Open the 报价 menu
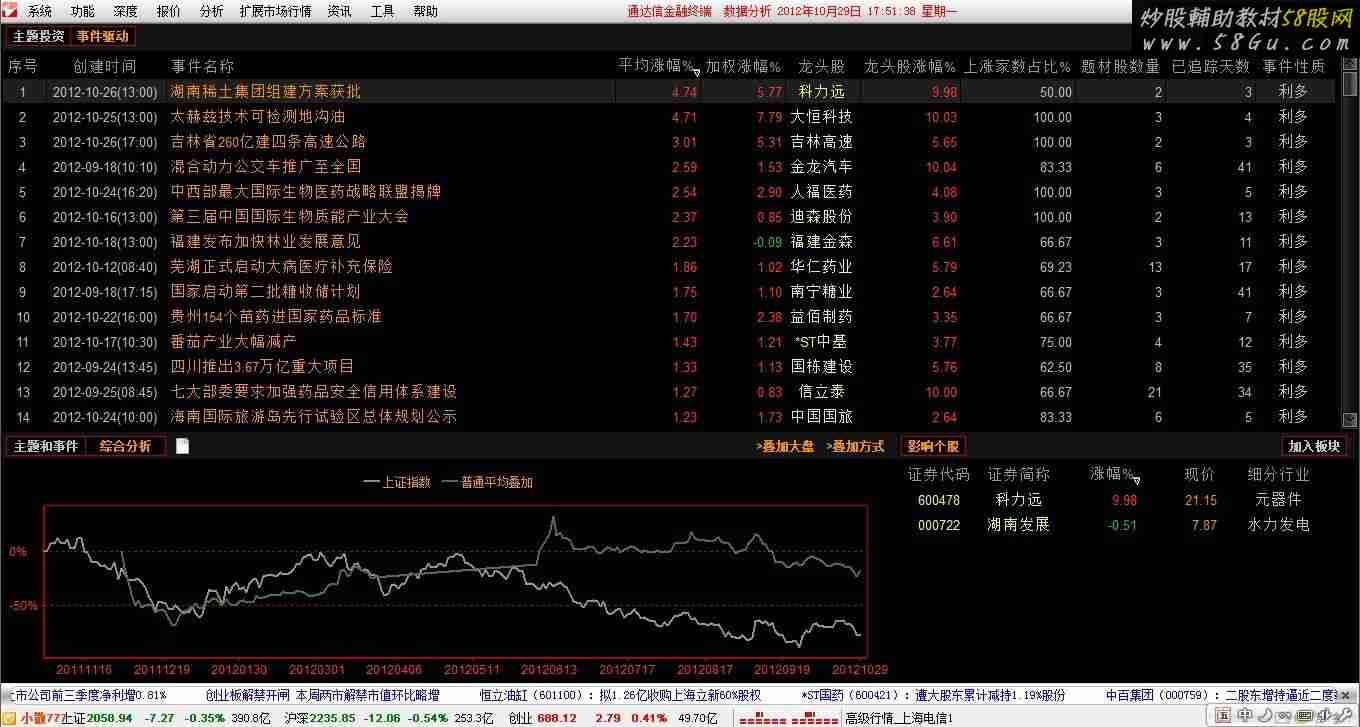This screenshot has height=727, width=1360. coord(169,12)
